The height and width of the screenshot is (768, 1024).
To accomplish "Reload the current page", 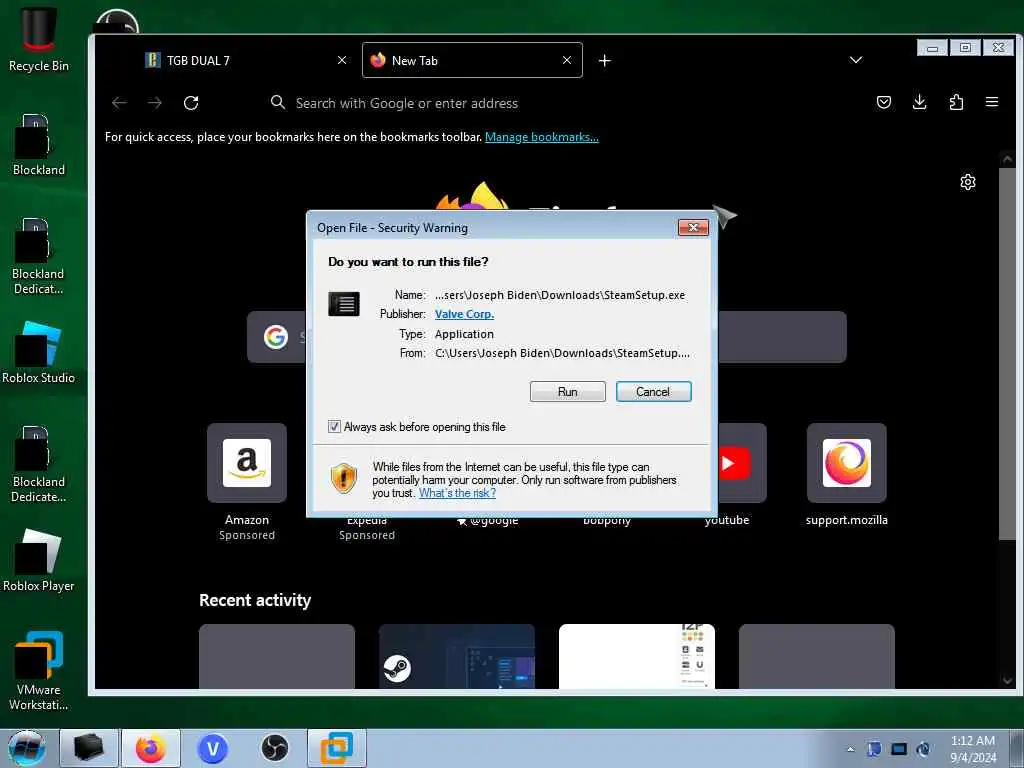I will 191,103.
